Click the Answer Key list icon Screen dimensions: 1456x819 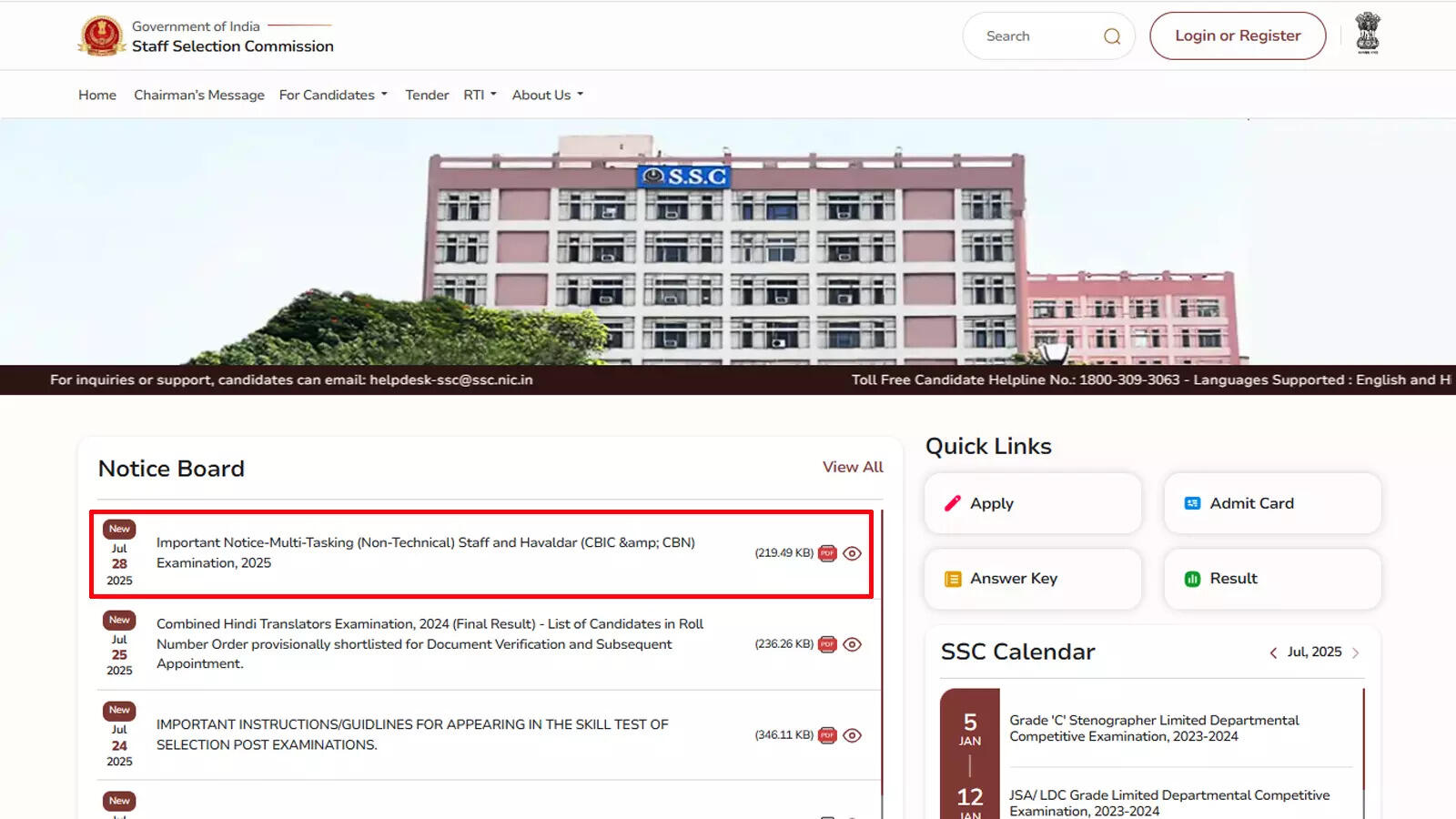pos(953,579)
